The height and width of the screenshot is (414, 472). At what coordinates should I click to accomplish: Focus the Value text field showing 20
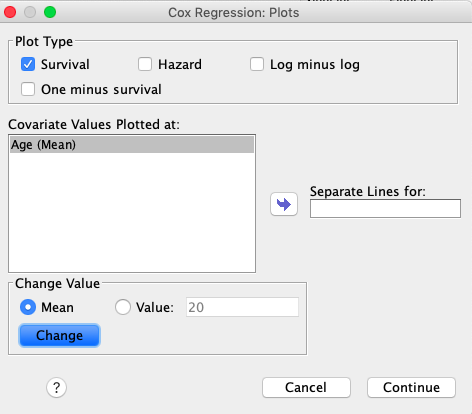click(242, 307)
